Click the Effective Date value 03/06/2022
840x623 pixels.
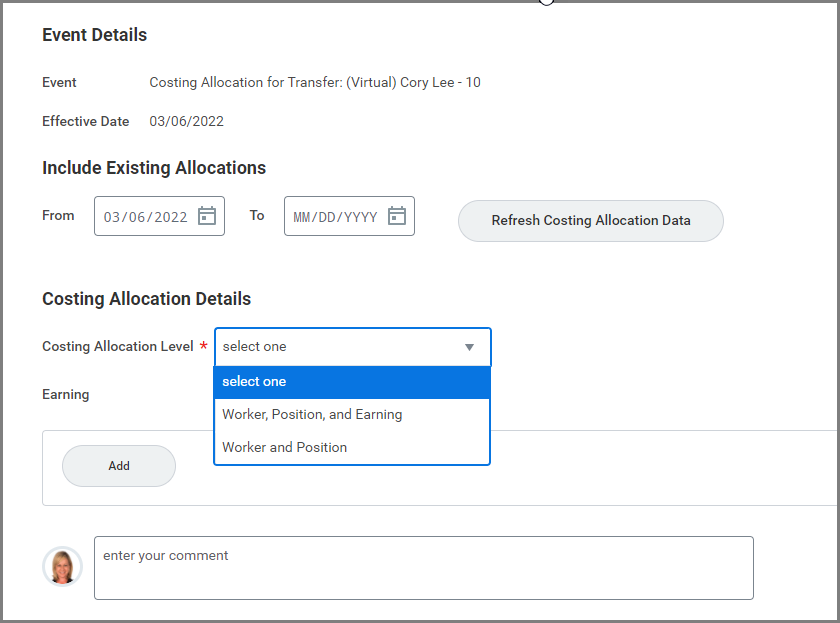[187, 121]
